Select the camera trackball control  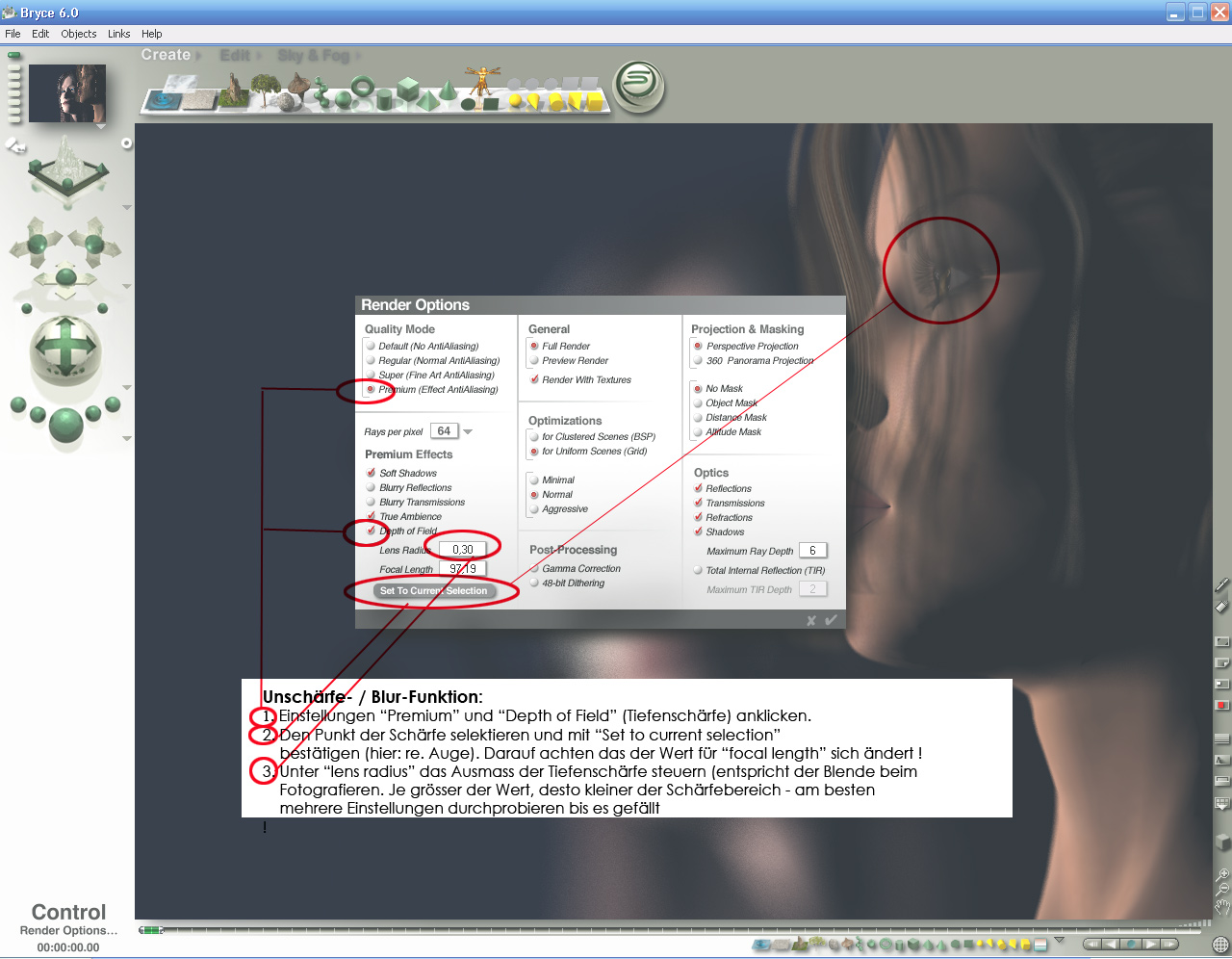(x=65, y=351)
